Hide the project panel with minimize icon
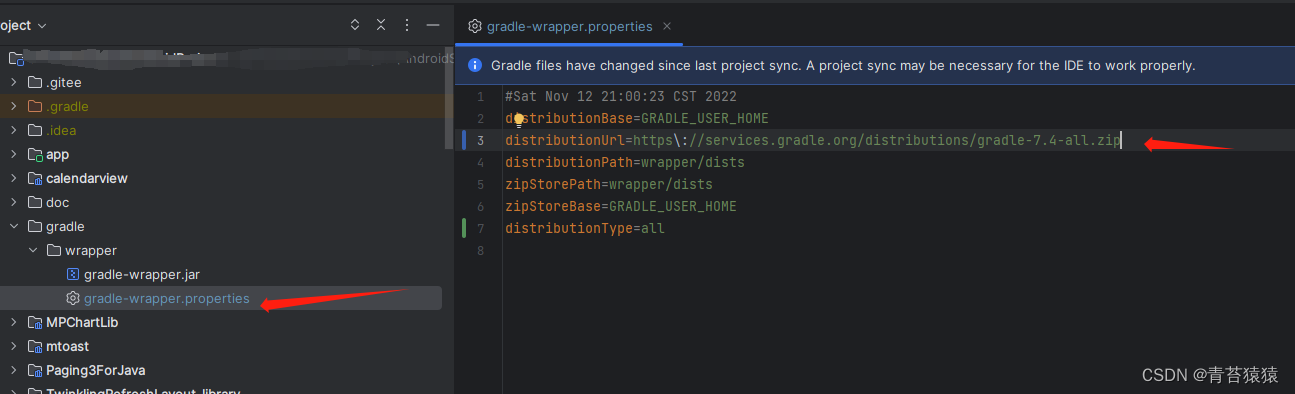The image size is (1295, 394). pos(432,24)
